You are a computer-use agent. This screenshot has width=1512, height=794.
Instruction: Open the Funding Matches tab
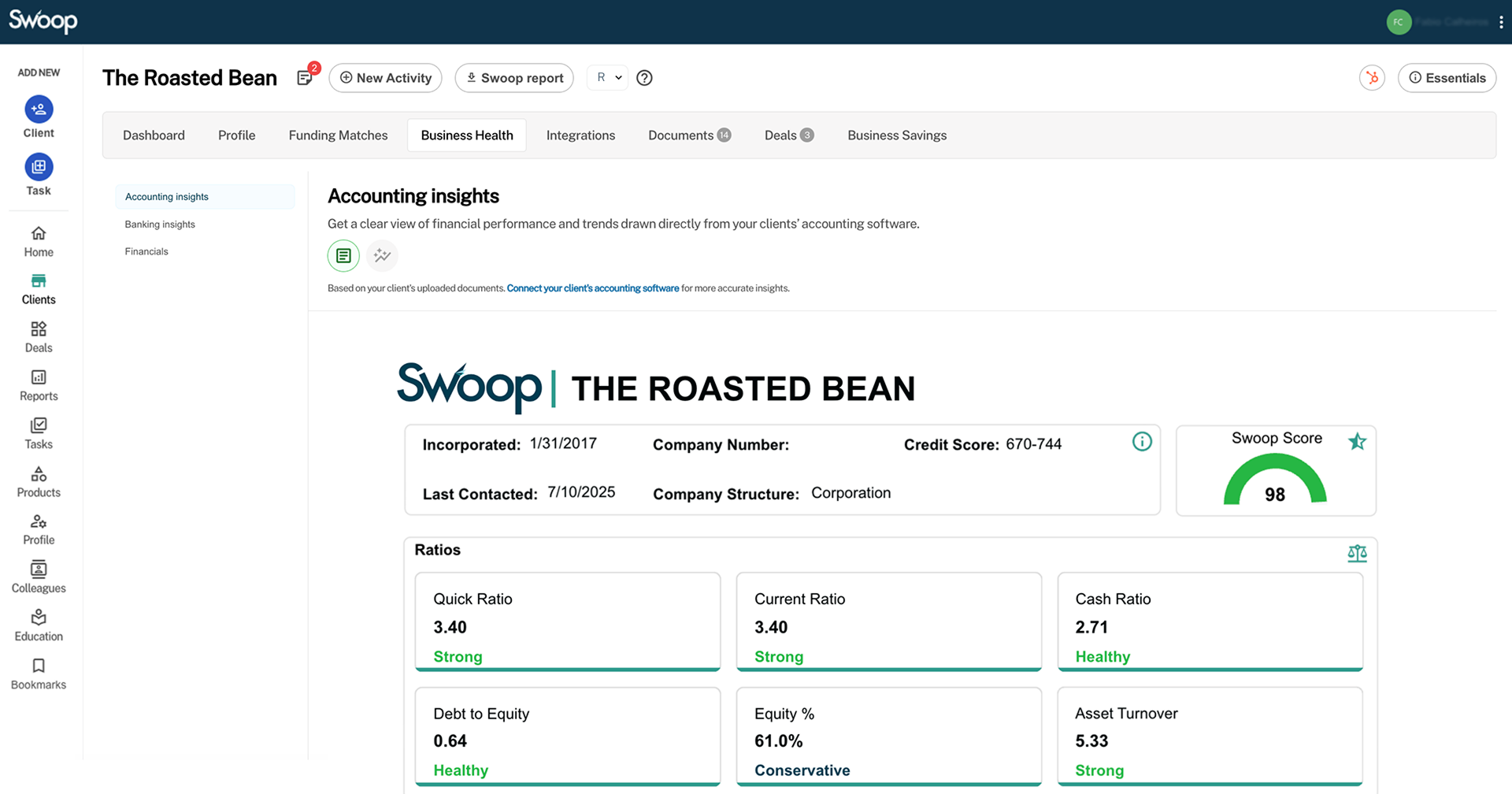(338, 135)
